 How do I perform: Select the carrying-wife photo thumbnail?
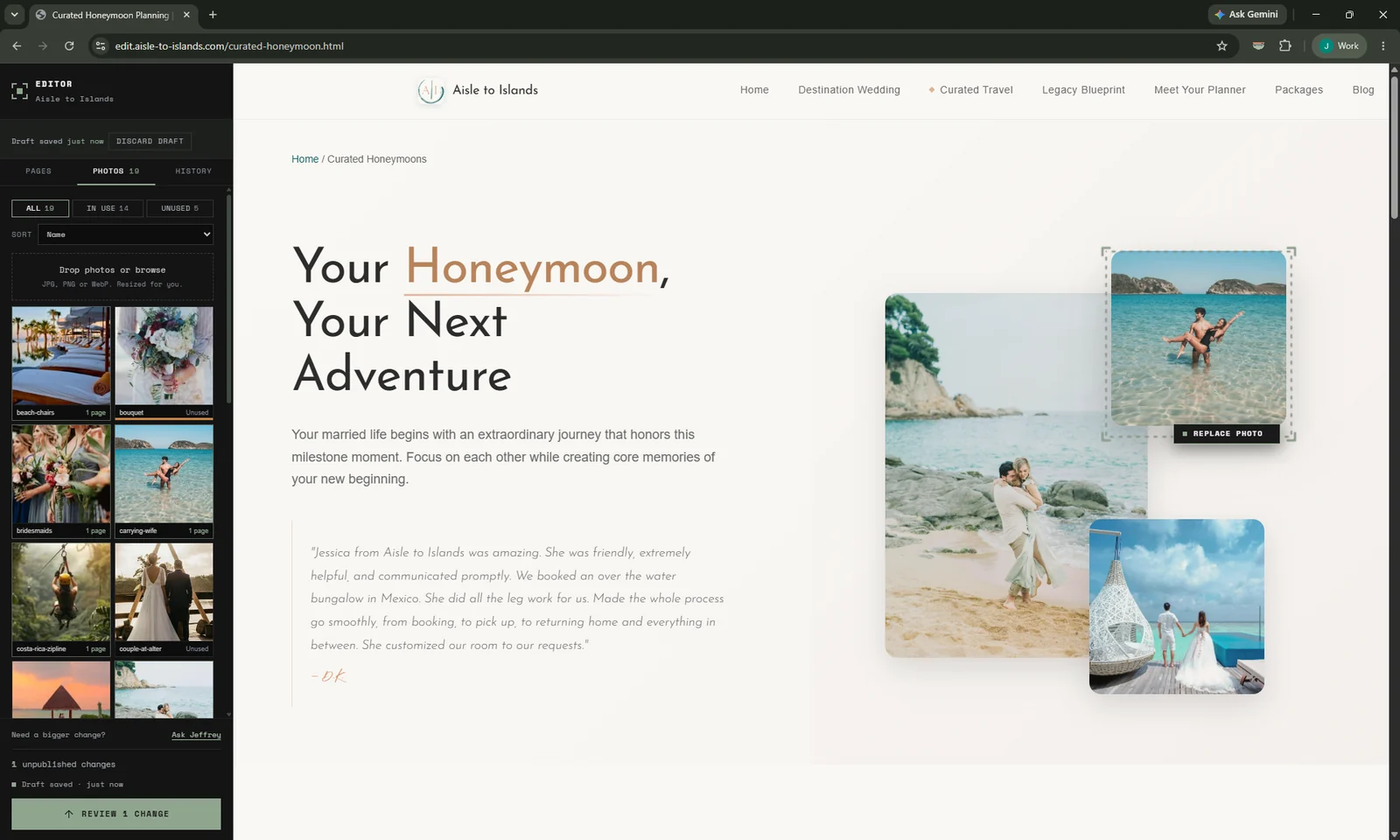tap(164, 480)
